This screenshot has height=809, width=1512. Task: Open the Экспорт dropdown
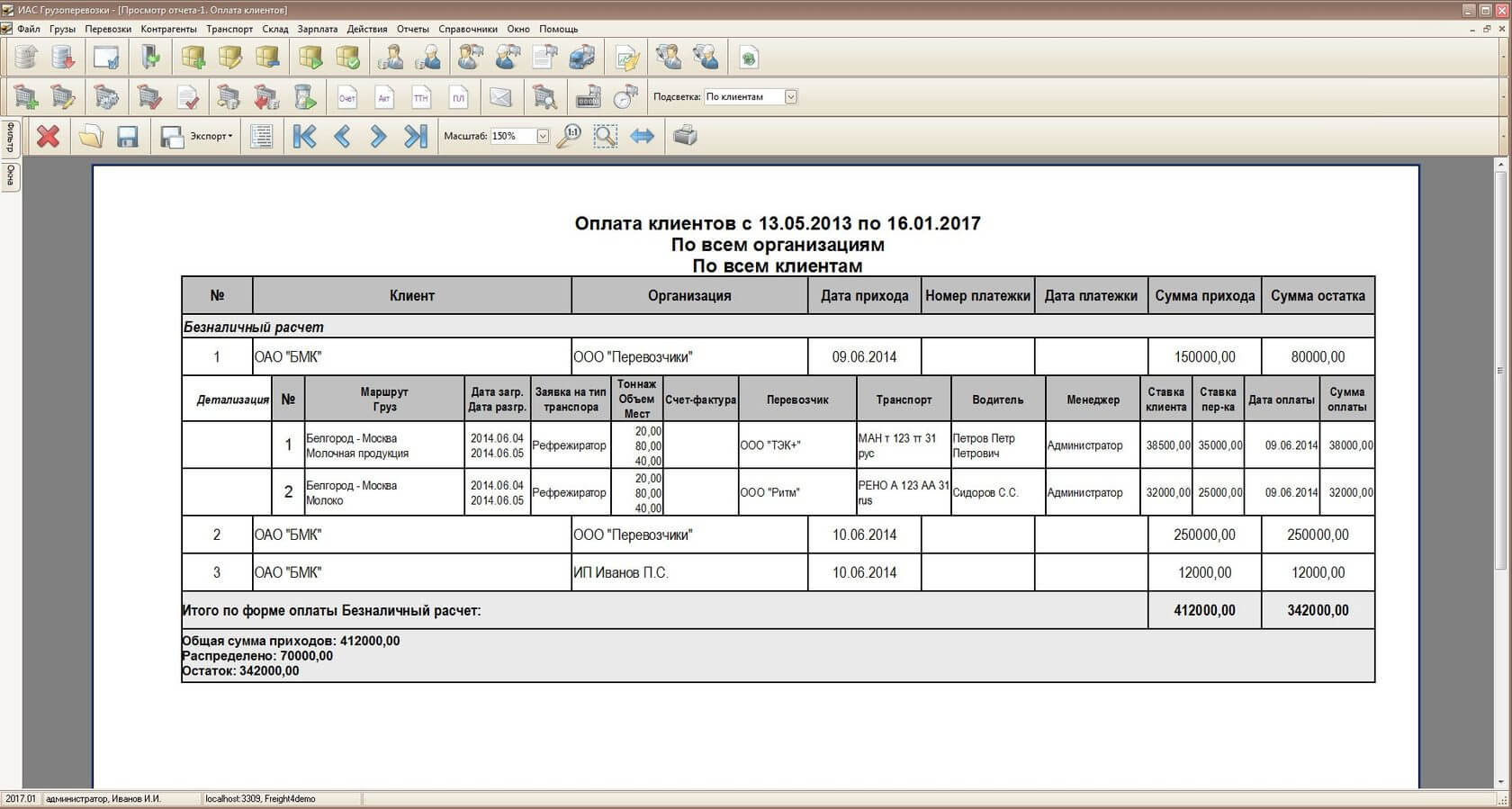pyautogui.click(x=211, y=136)
